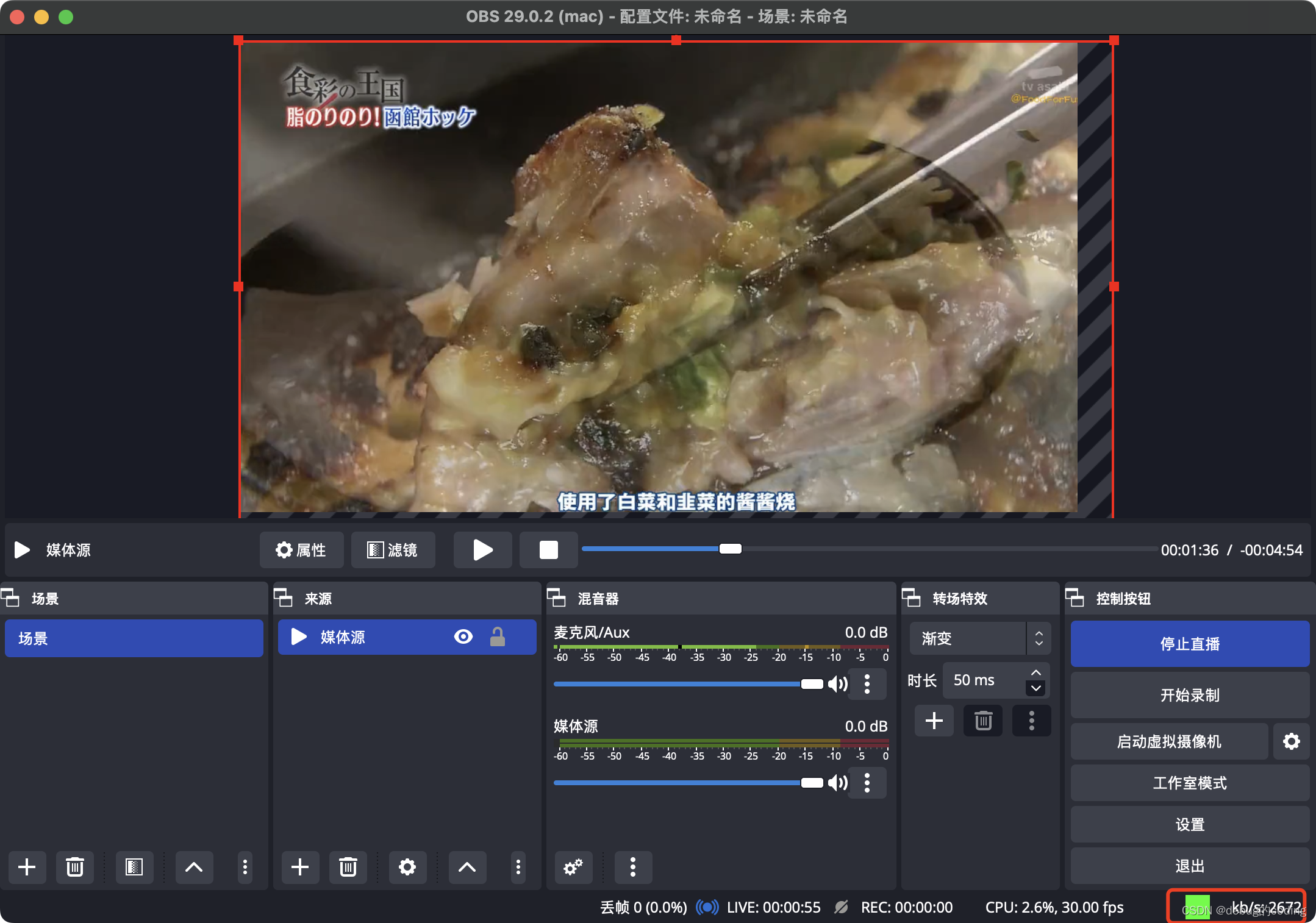Remove transition with trash icon

(x=982, y=721)
